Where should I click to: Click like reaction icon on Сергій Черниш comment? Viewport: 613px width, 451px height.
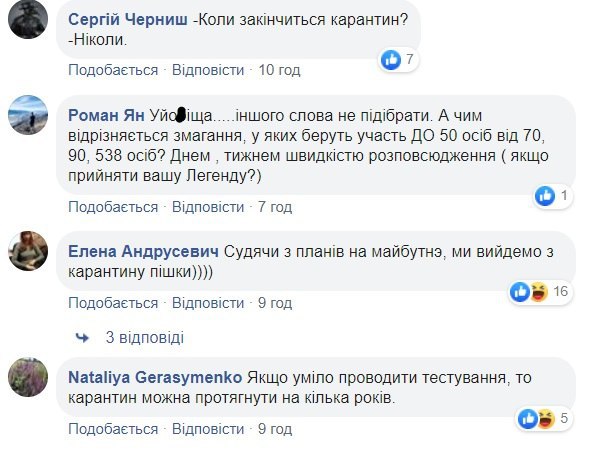[391, 61]
